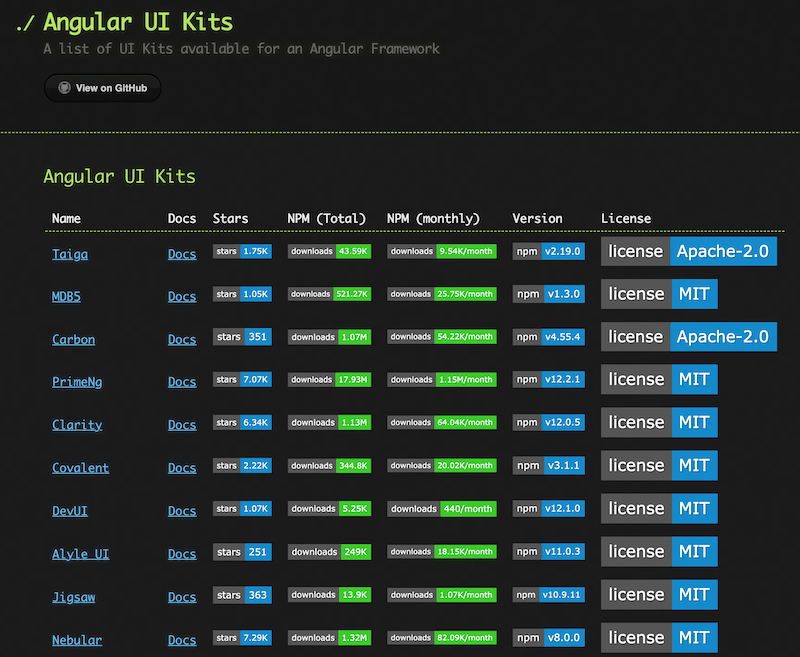Open the Covalent kit link
The height and width of the screenshot is (657, 800).
pos(81,468)
